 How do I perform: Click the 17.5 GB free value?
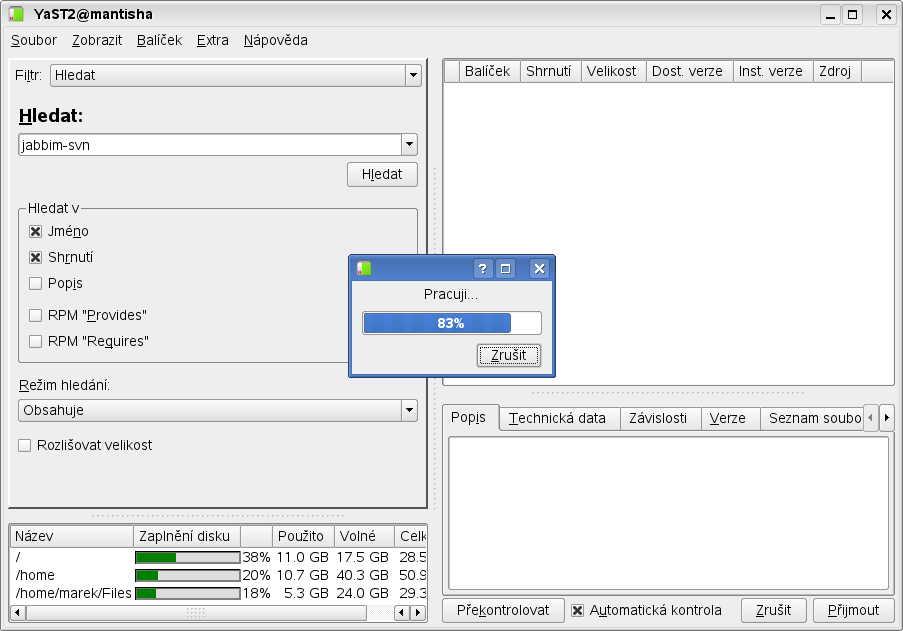pos(363,557)
